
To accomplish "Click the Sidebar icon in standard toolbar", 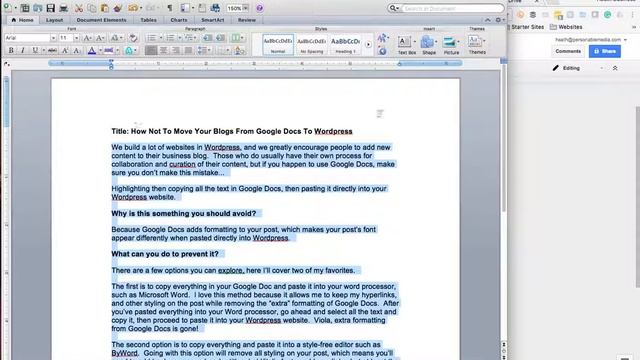I will (x=185, y=8).
